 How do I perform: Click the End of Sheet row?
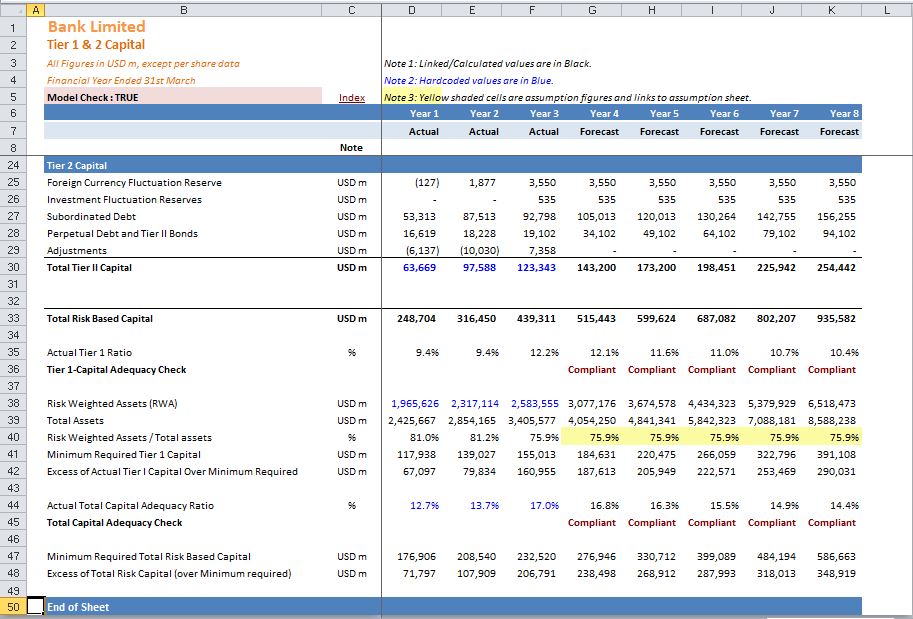453,607
